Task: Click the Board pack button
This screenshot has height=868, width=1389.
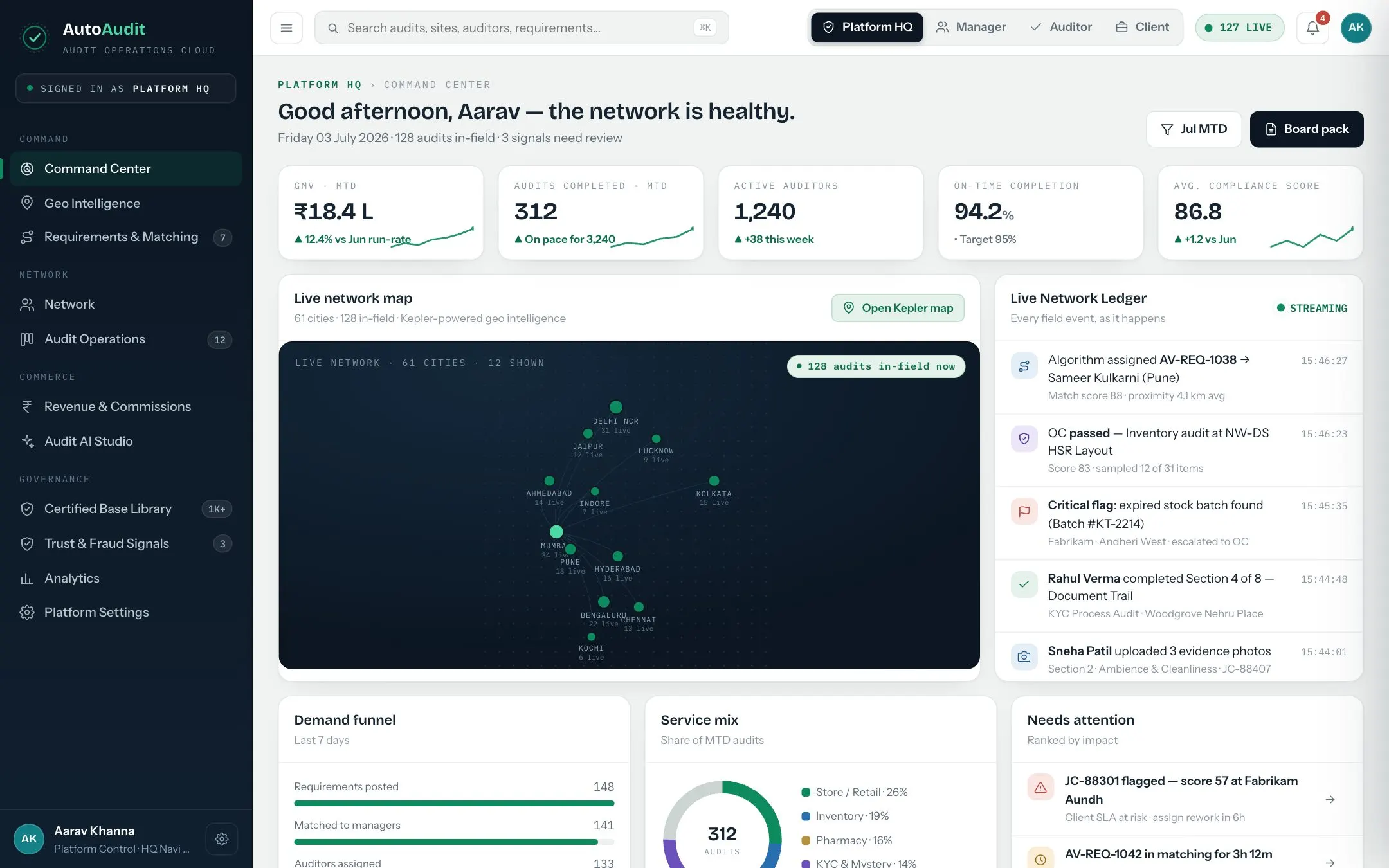Action: click(x=1307, y=129)
